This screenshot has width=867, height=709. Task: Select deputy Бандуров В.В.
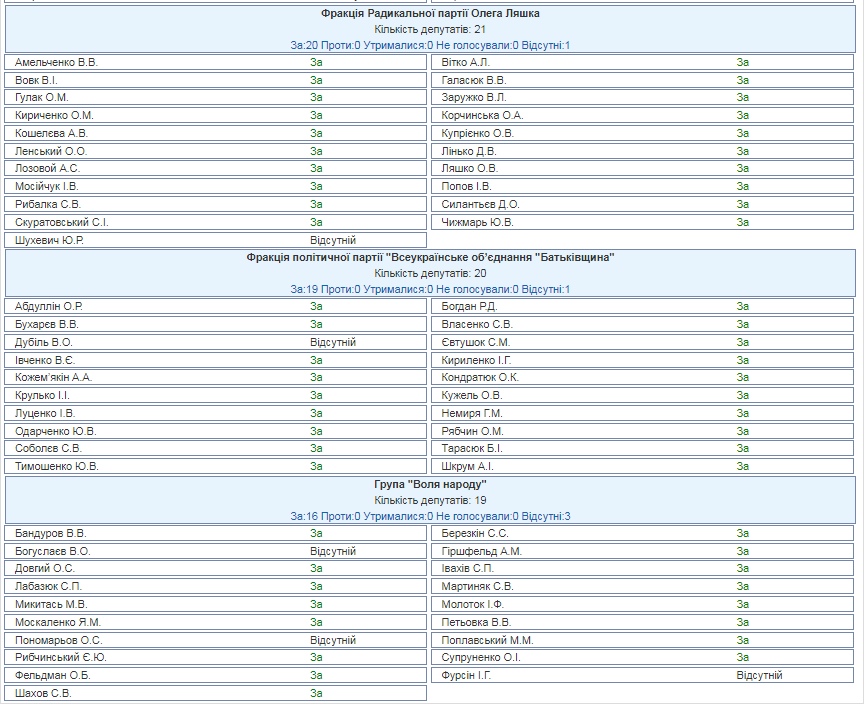point(50,534)
